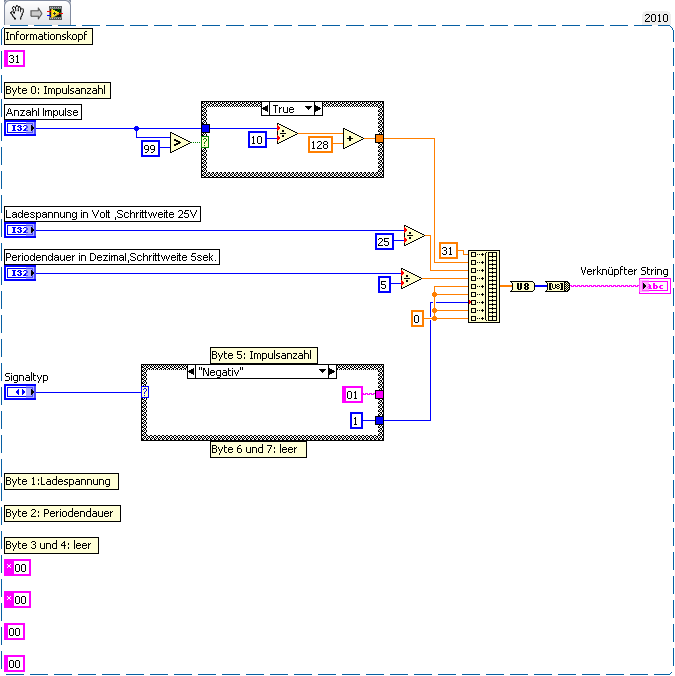Select the Build Array node
Screen dimensions: 675x676
pyautogui.click(x=484, y=286)
